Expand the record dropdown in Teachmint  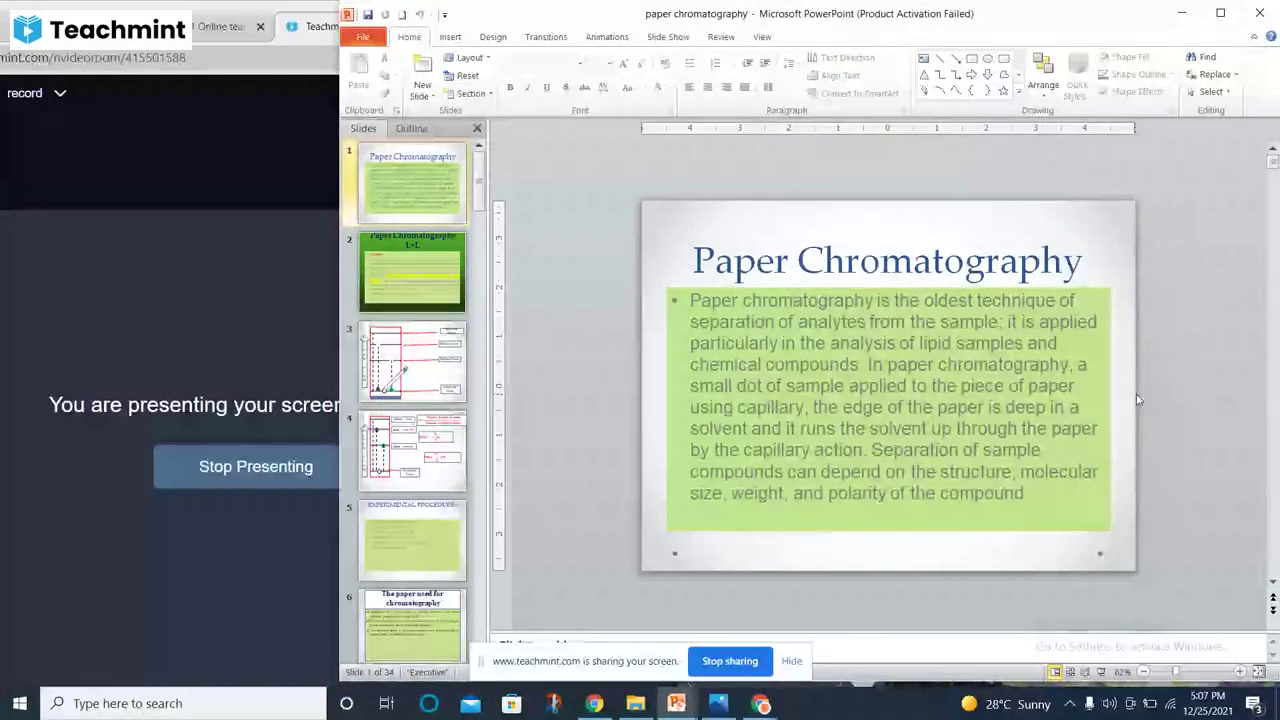(60, 93)
